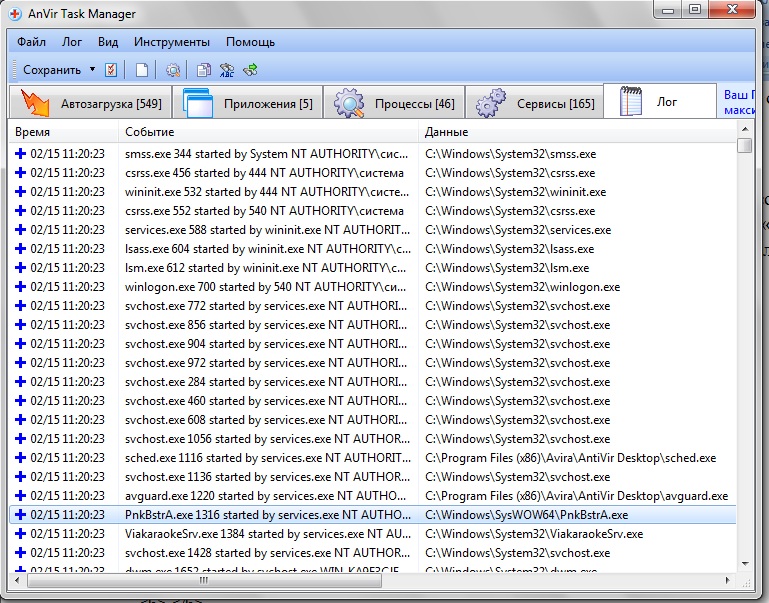The height and width of the screenshot is (603, 769).
Task: Select the svchost.exe 904 event
Action: click(266, 344)
